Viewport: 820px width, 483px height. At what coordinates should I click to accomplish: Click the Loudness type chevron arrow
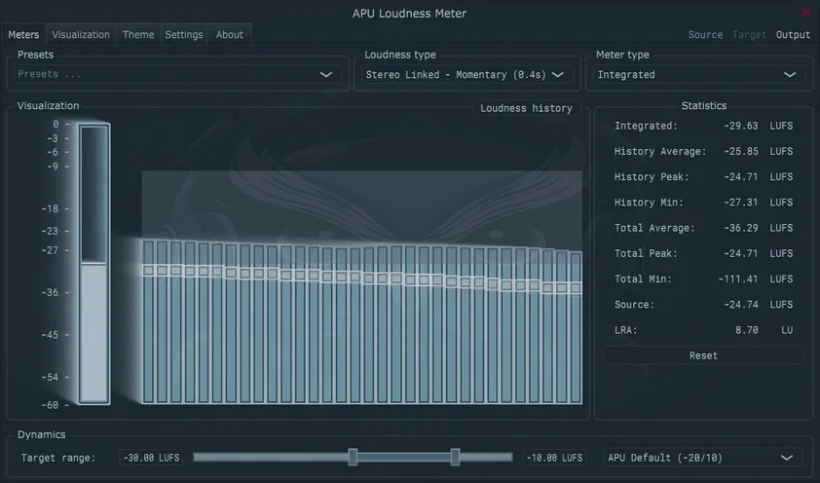pyautogui.click(x=558, y=74)
